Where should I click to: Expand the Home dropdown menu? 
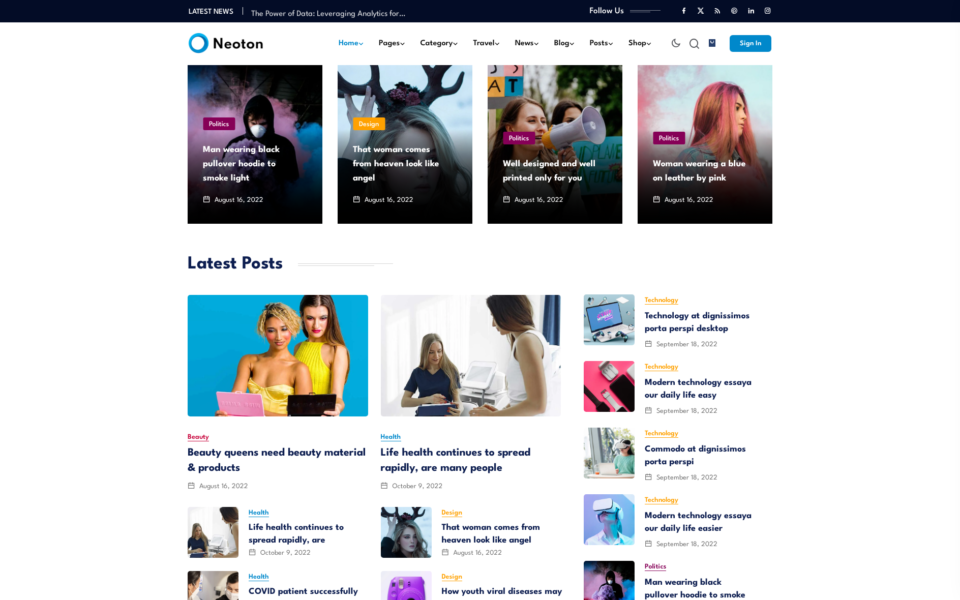[x=350, y=43]
